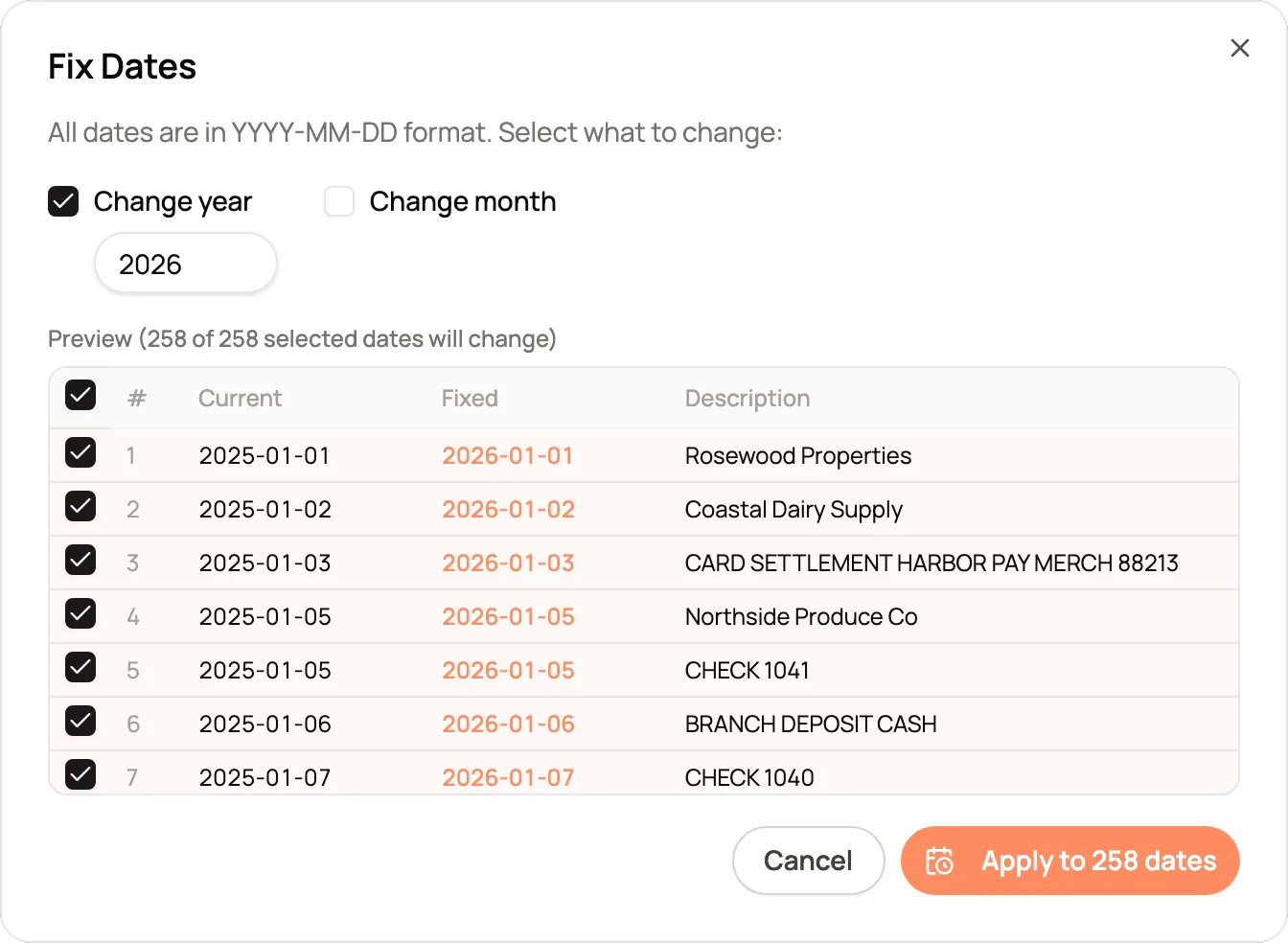This screenshot has height=943, width=1288.
Task: Select current date 2025-01-01
Action: pyautogui.click(x=264, y=456)
